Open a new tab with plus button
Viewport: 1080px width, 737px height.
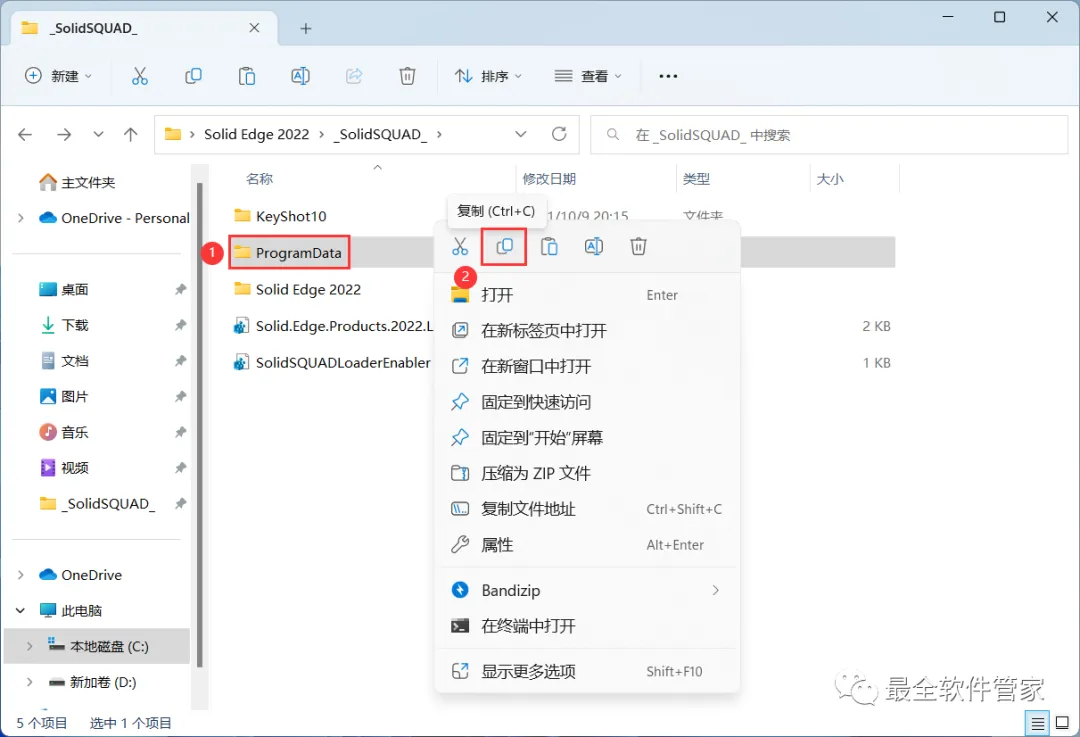306,28
